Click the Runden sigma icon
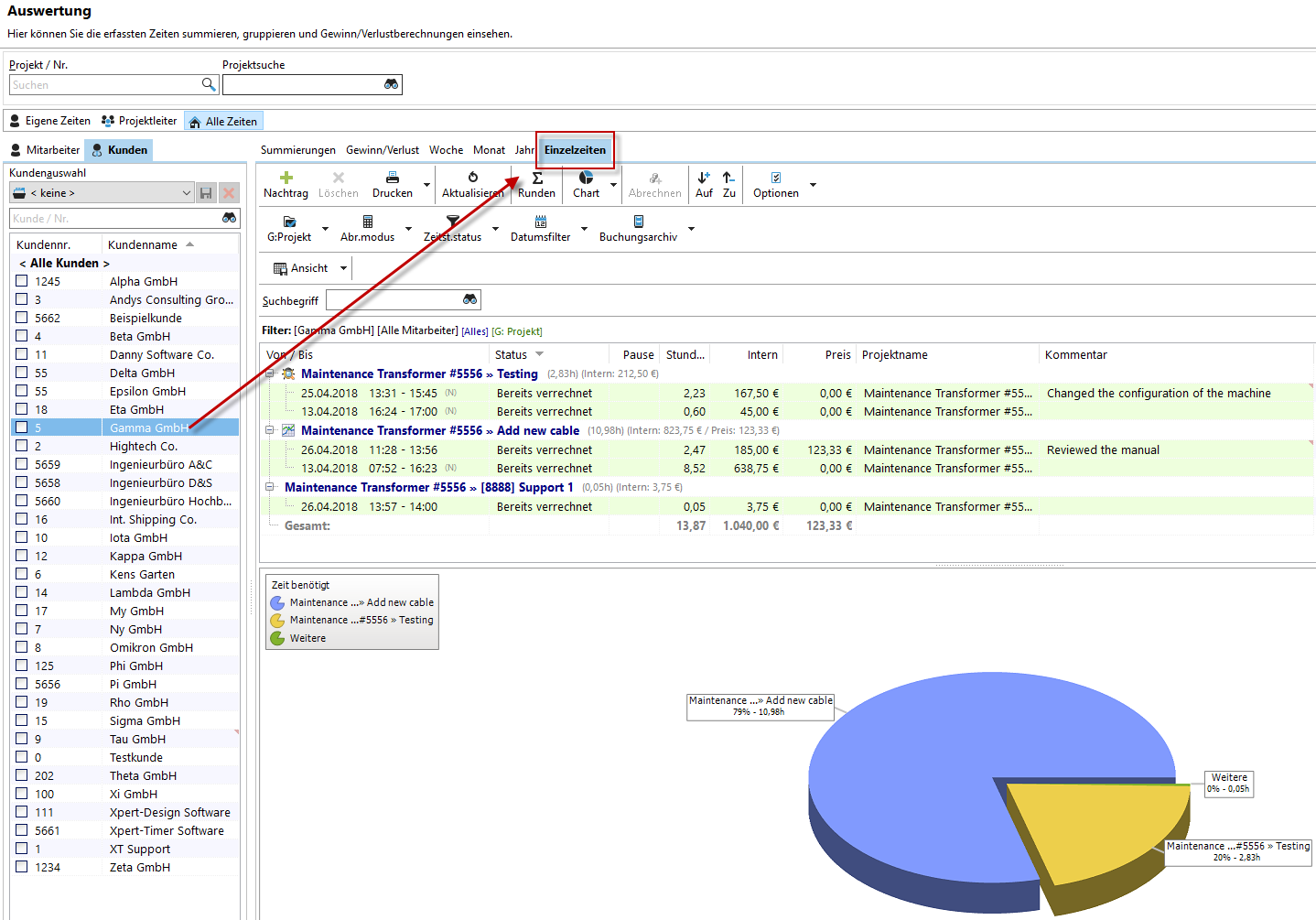Screen dimensions: 1316x920 (537, 178)
